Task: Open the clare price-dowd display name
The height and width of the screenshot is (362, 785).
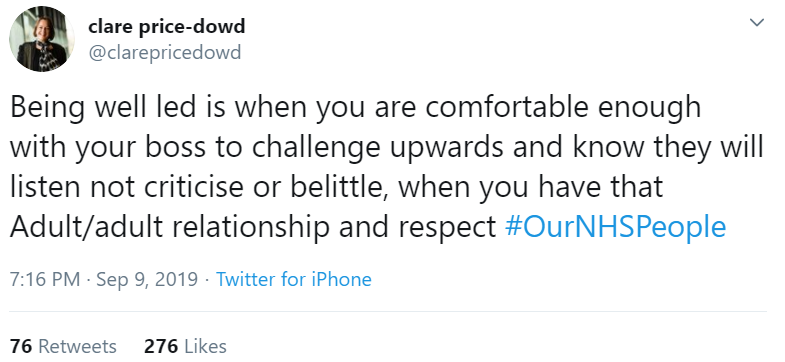Action: point(167,27)
